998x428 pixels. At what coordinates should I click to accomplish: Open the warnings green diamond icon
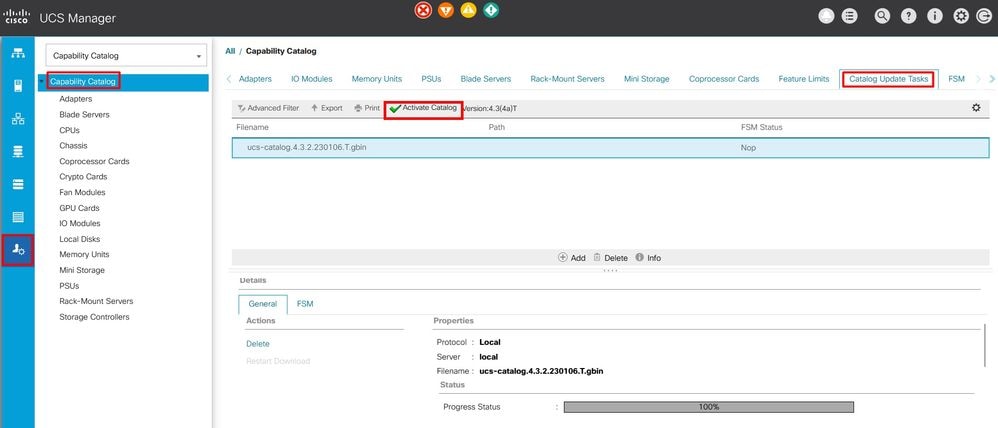point(491,11)
